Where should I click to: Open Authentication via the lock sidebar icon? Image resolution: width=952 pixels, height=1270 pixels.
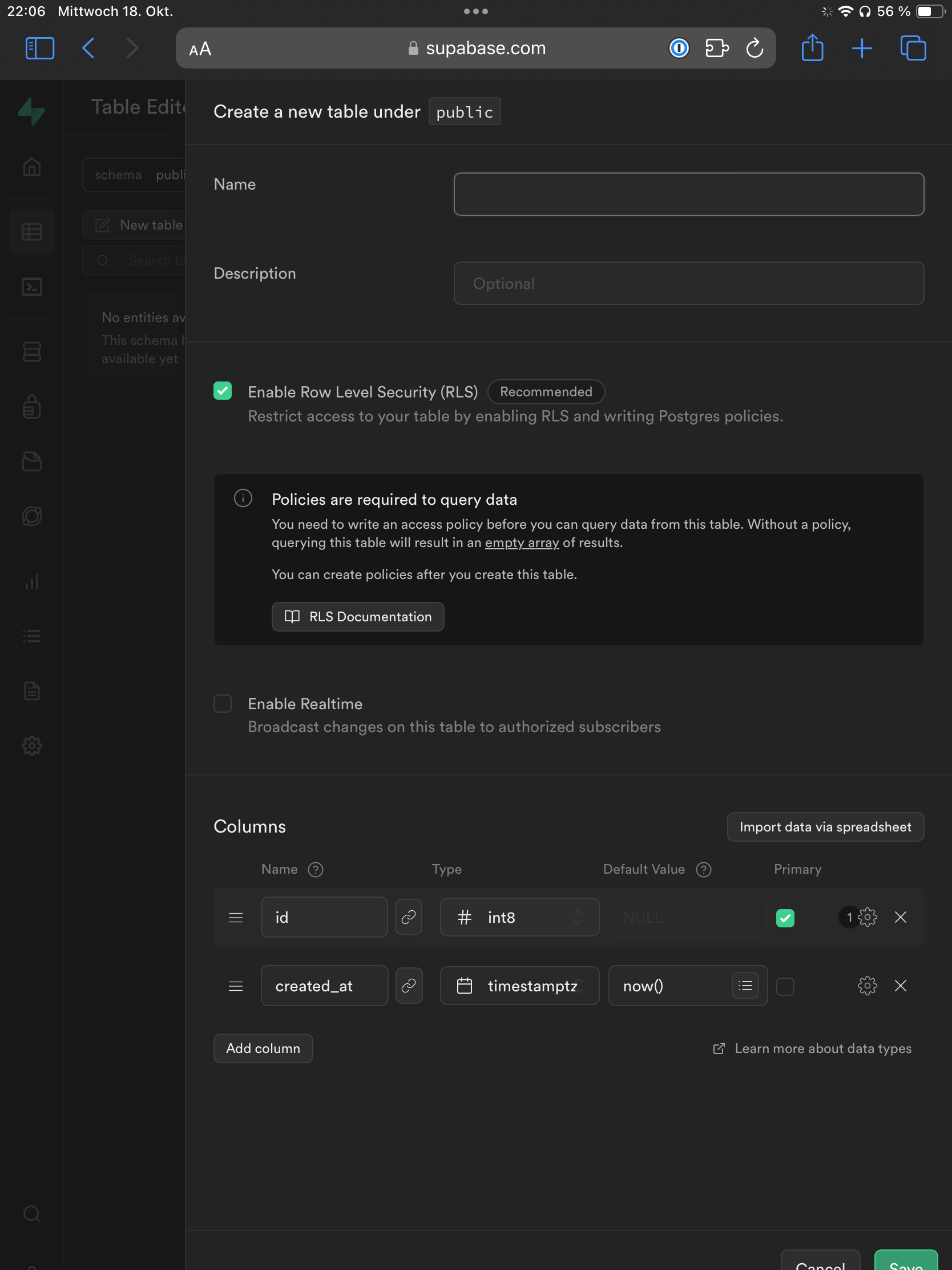(x=31, y=407)
